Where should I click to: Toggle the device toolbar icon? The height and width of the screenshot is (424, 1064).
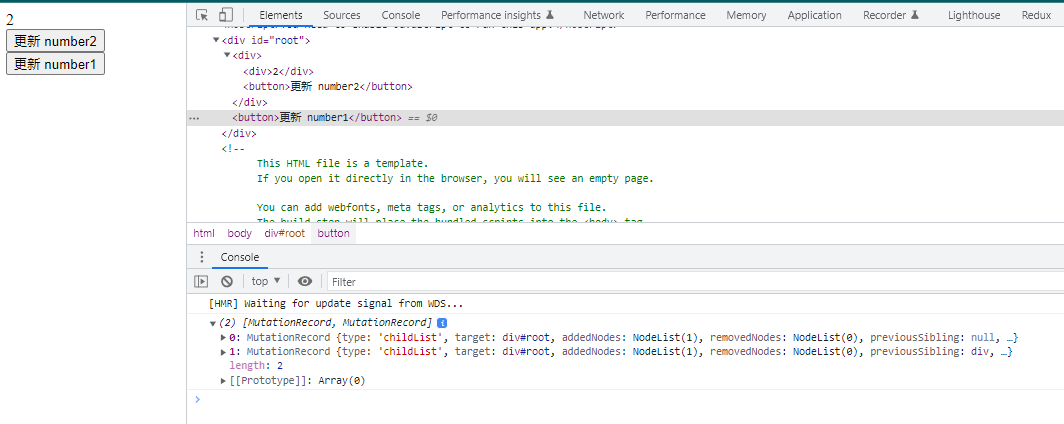[x=226, y=15]
